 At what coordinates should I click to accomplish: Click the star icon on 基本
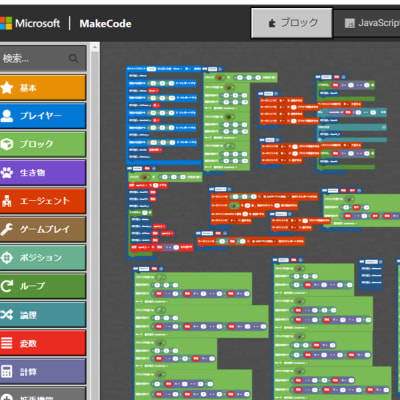click(7, 87)
